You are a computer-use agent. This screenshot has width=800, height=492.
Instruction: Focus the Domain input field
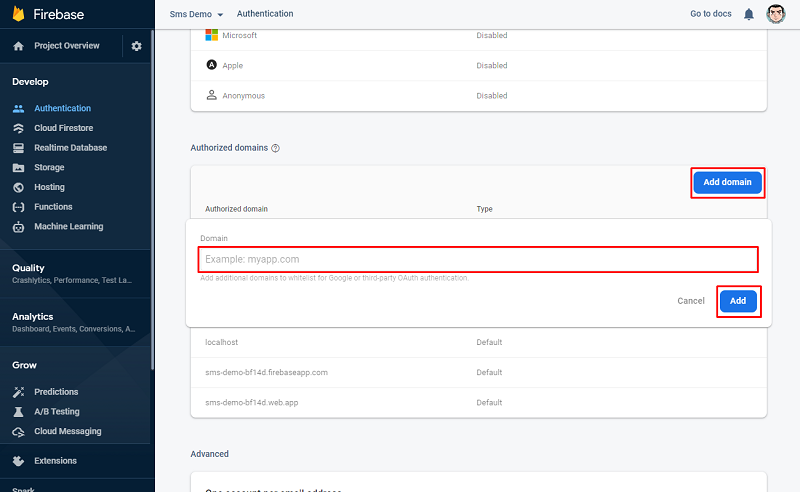tap(478, 259)
